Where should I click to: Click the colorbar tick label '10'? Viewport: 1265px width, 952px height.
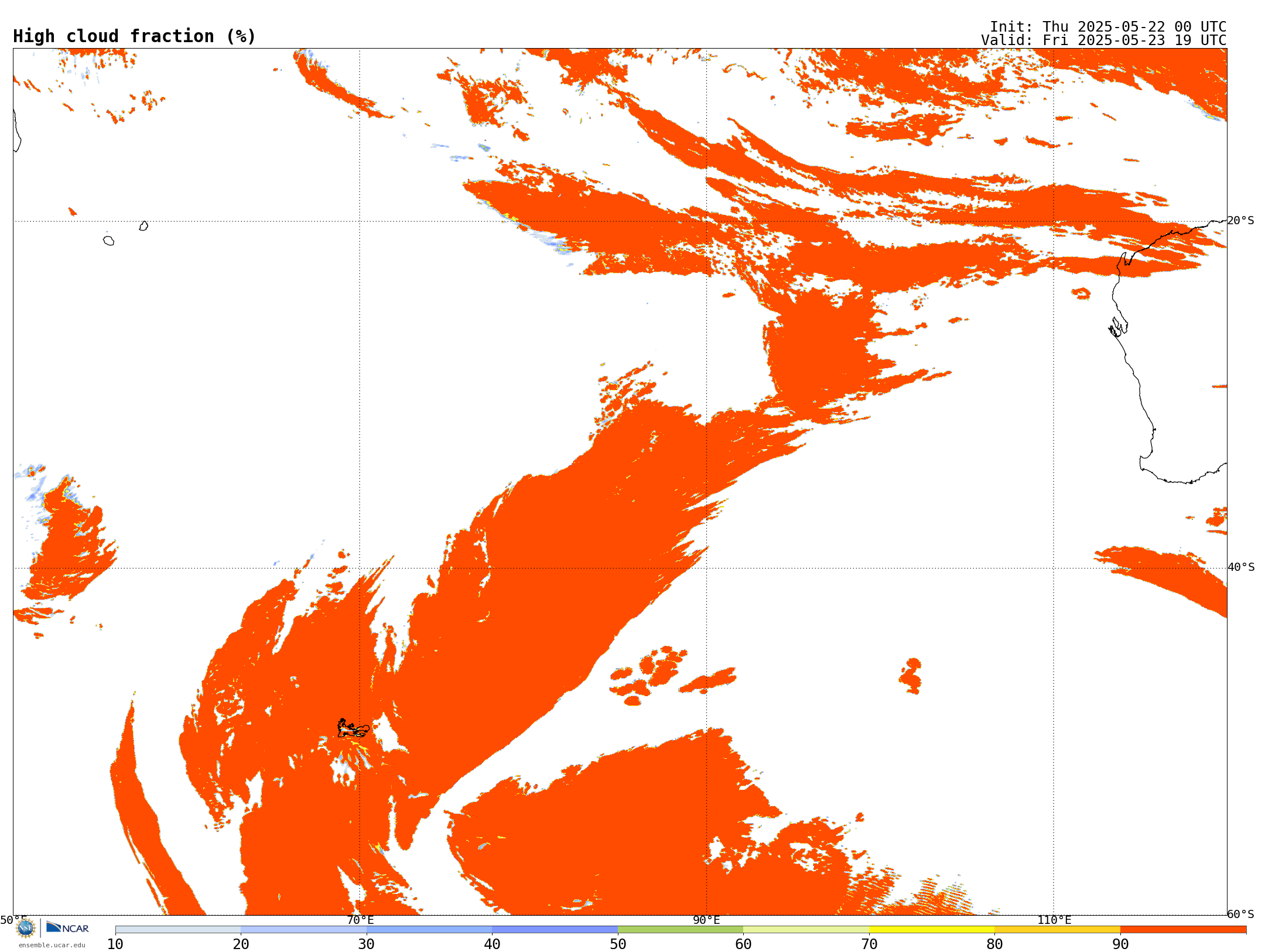click(x=115, y=944)
